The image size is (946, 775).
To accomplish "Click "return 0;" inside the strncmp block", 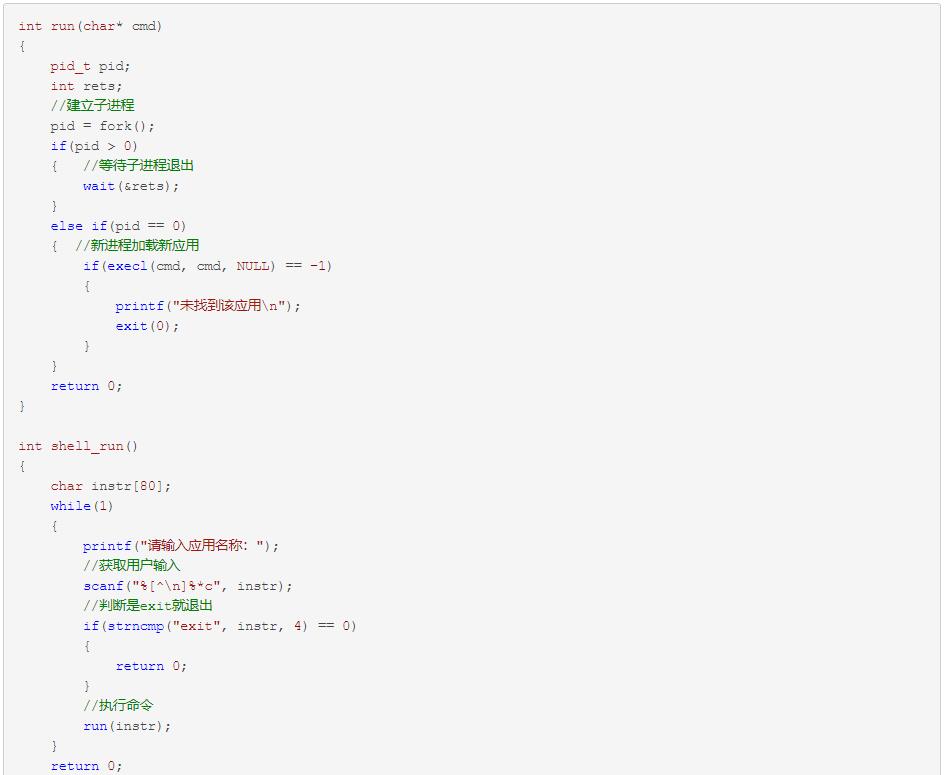I will [x=151, y=666].
